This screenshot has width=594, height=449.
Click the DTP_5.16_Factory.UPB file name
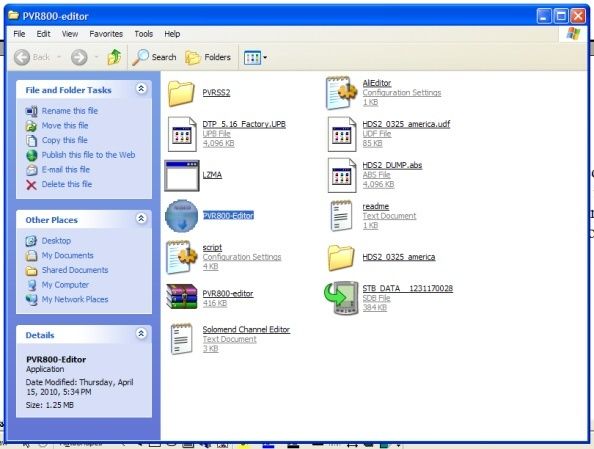(244, 124)
